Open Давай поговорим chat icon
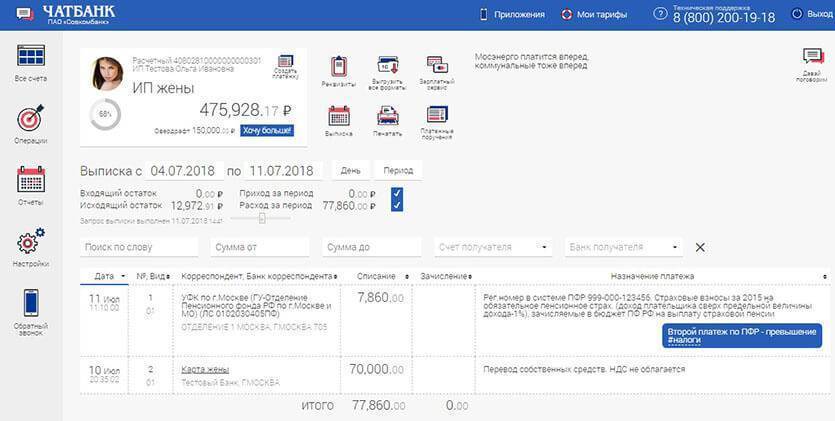Viewport: 835px width, 421px height. [x=812, y=59]
